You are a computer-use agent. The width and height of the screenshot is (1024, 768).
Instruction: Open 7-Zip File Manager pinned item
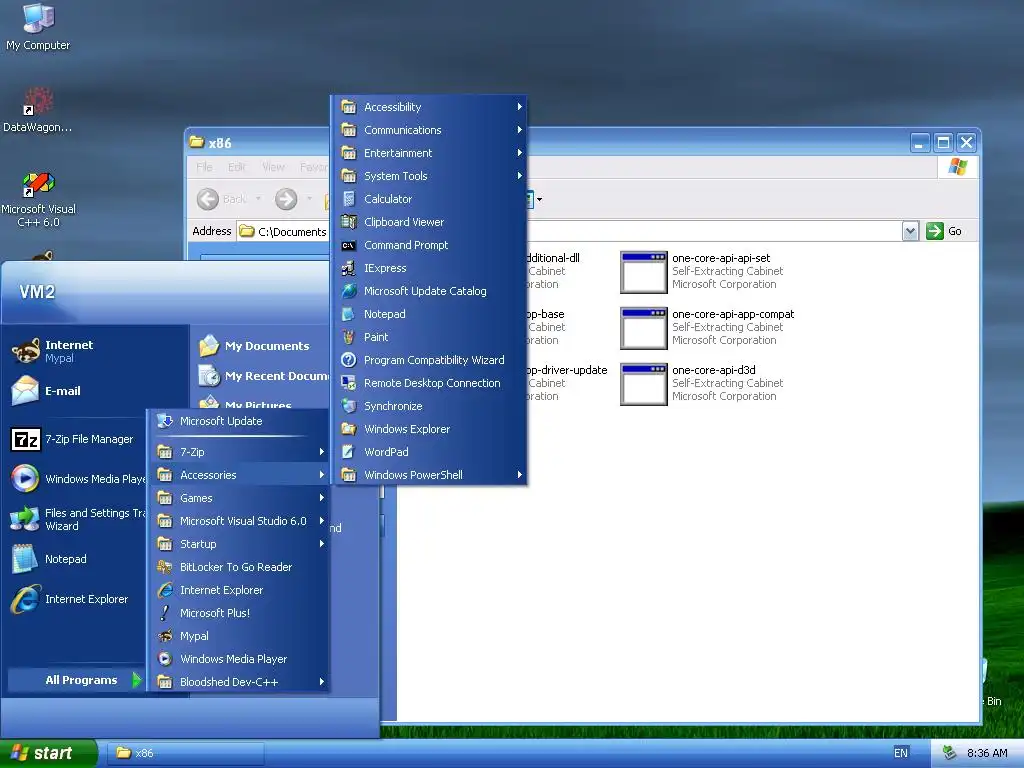tap(76, 440)
